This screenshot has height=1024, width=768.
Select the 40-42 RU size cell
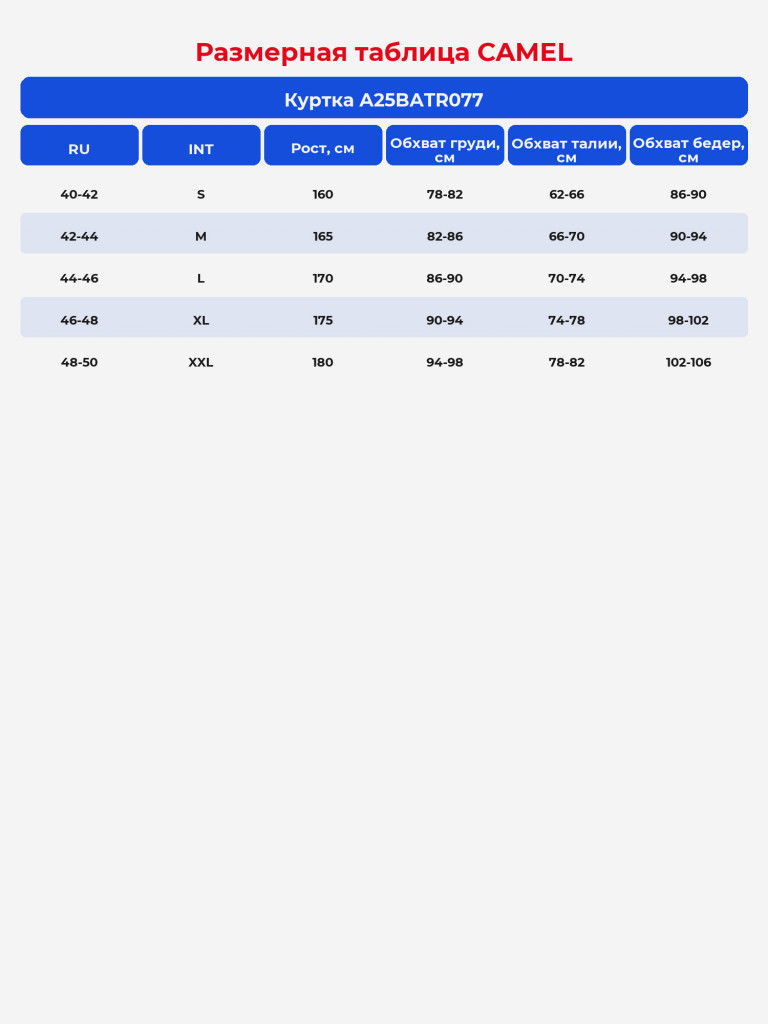[79, 194]
